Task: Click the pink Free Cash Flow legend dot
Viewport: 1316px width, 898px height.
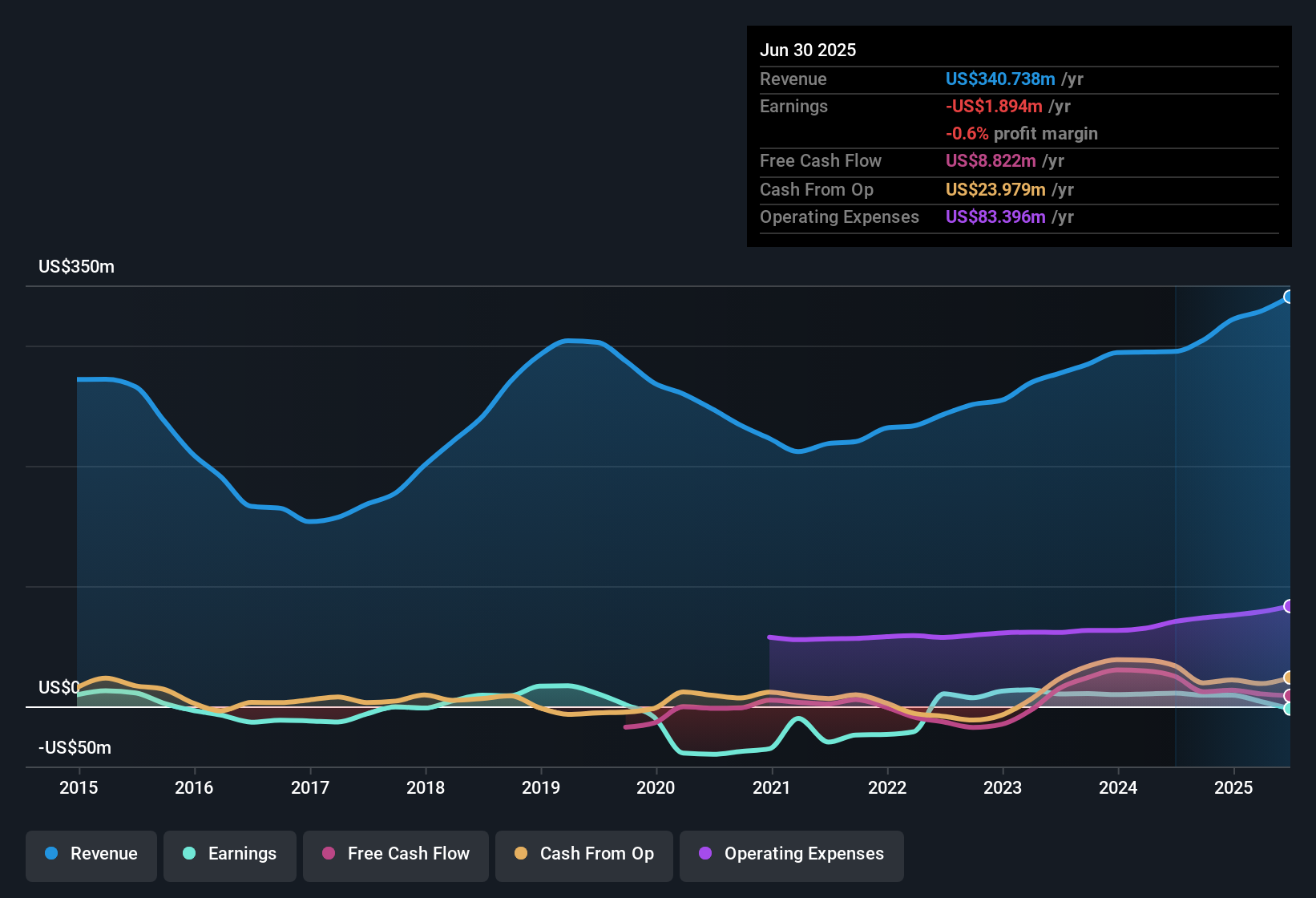Action: (x=329, y=853)
